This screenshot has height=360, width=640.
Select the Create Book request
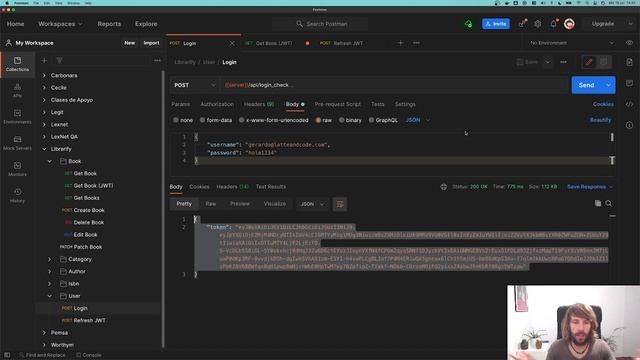[x=89, y=210]
